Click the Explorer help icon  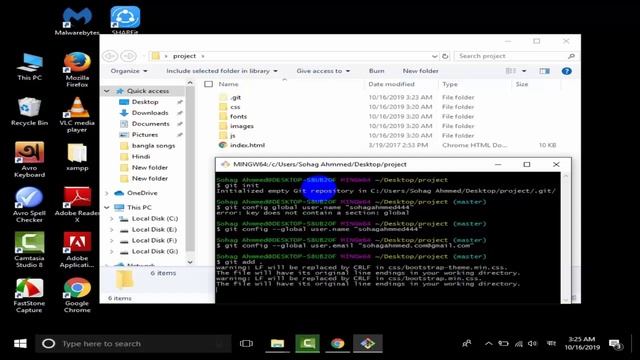567,71
